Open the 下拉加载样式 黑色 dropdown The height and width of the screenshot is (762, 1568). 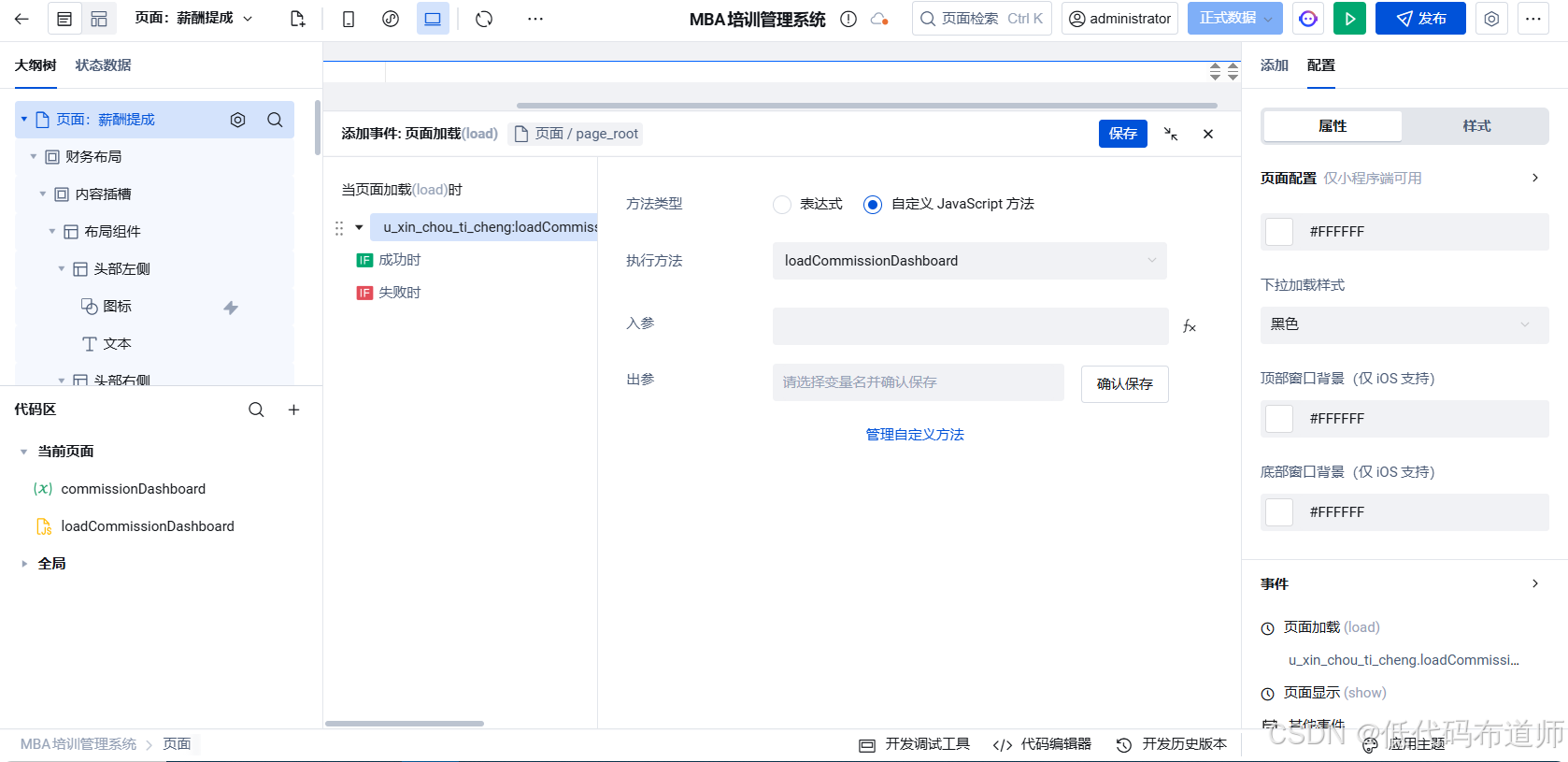[x=1404, y=325]
